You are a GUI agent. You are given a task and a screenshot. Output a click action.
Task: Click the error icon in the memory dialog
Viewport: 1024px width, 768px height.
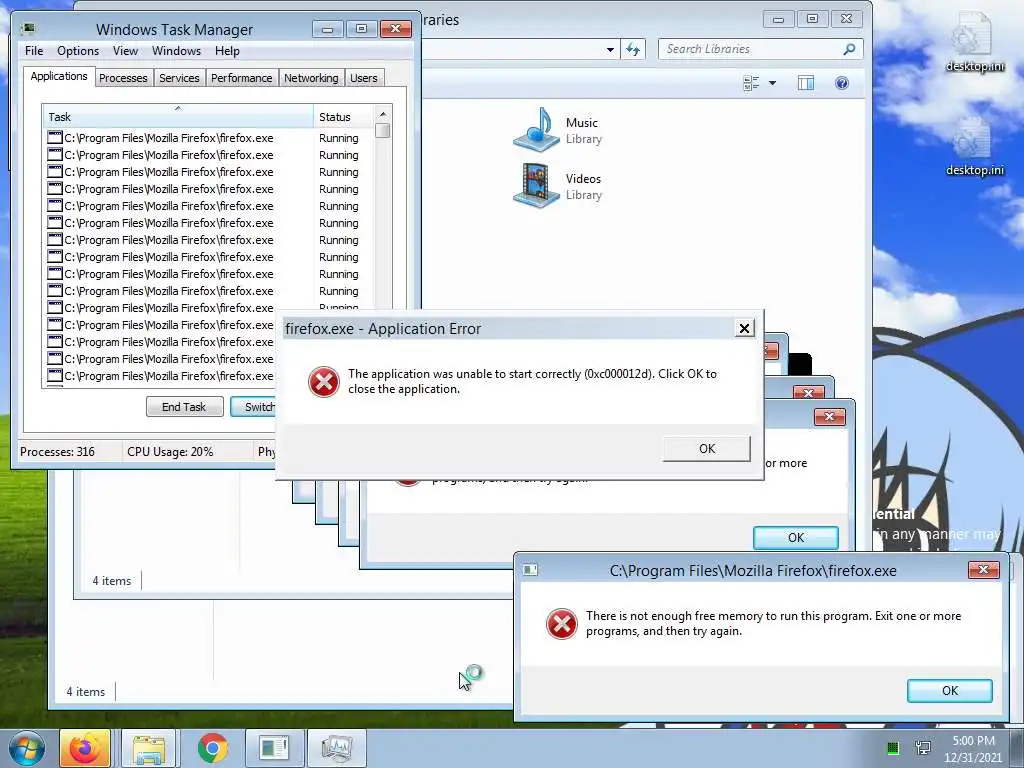coord(561,624)
